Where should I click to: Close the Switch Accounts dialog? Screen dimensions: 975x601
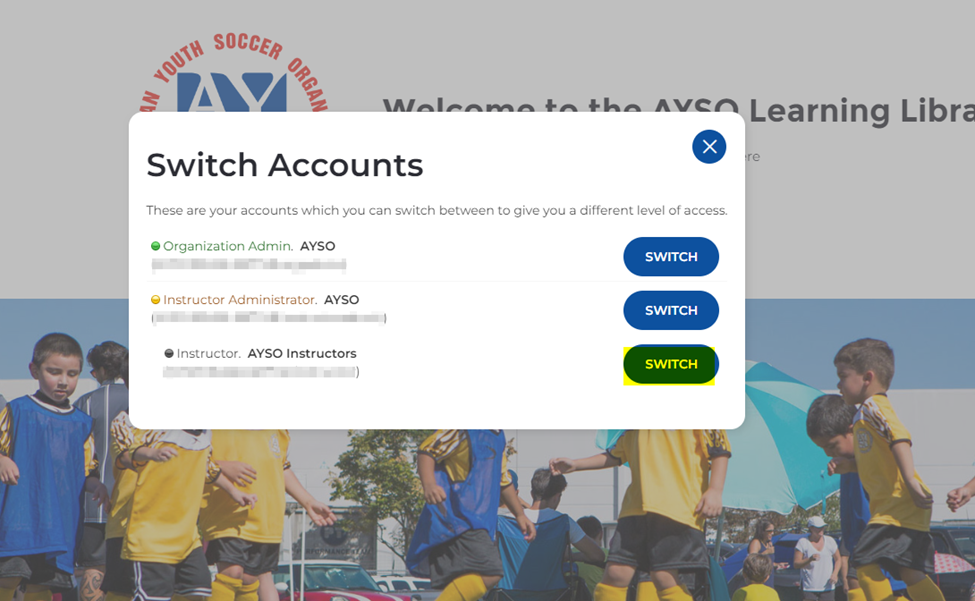pyautogui.click(x=709, y=147)
